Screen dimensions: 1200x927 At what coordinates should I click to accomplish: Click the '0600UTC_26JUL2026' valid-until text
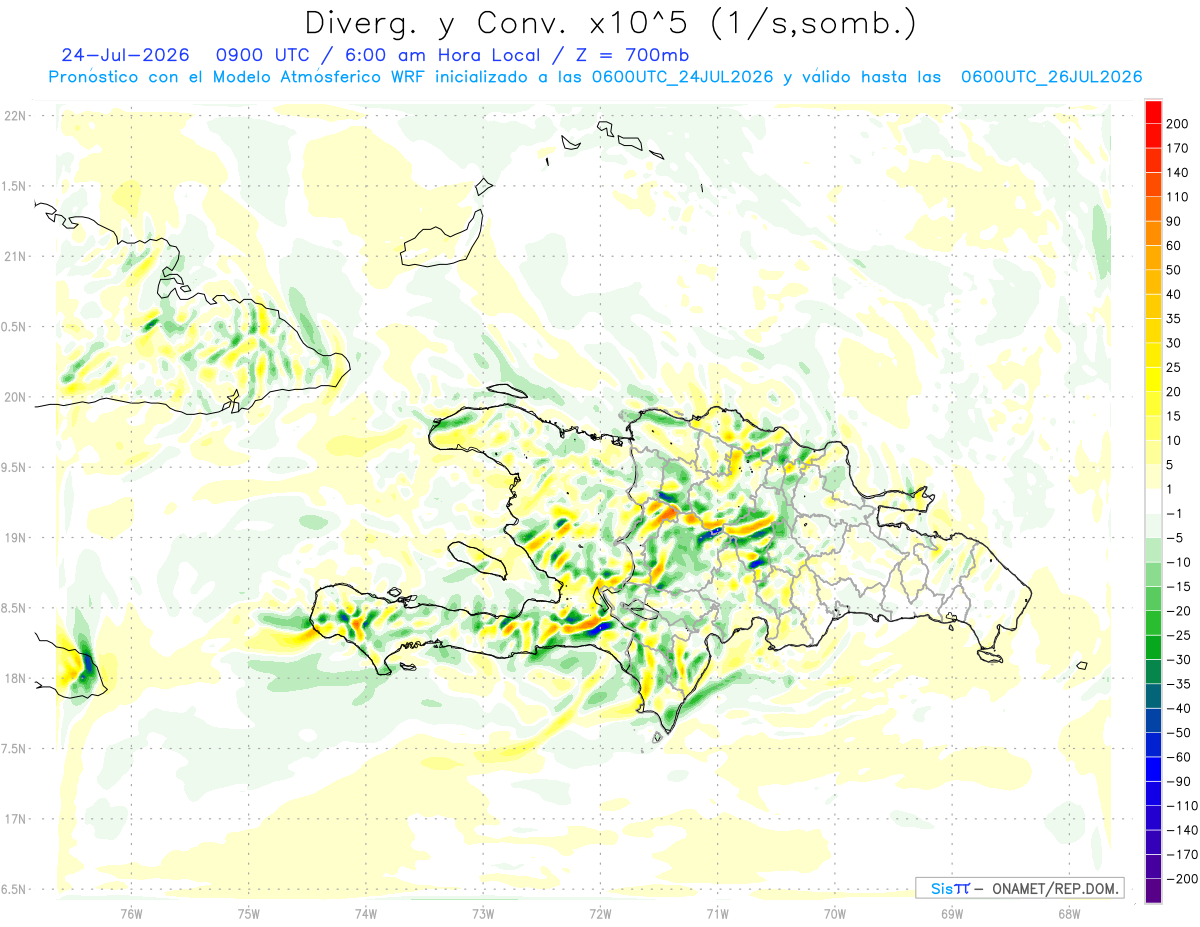pyautogui.click(x=1050, y=76)
